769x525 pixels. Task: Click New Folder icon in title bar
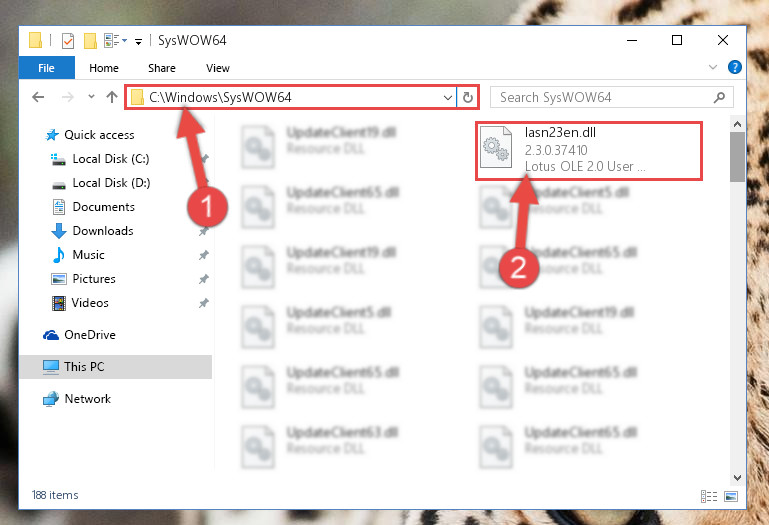tap(90, 41)
